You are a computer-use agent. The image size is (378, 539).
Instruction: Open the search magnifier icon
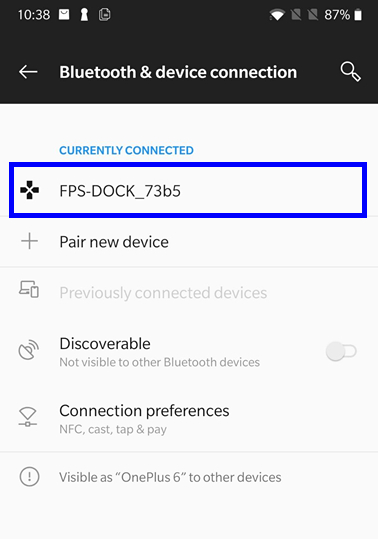click(x=351, y=72)
